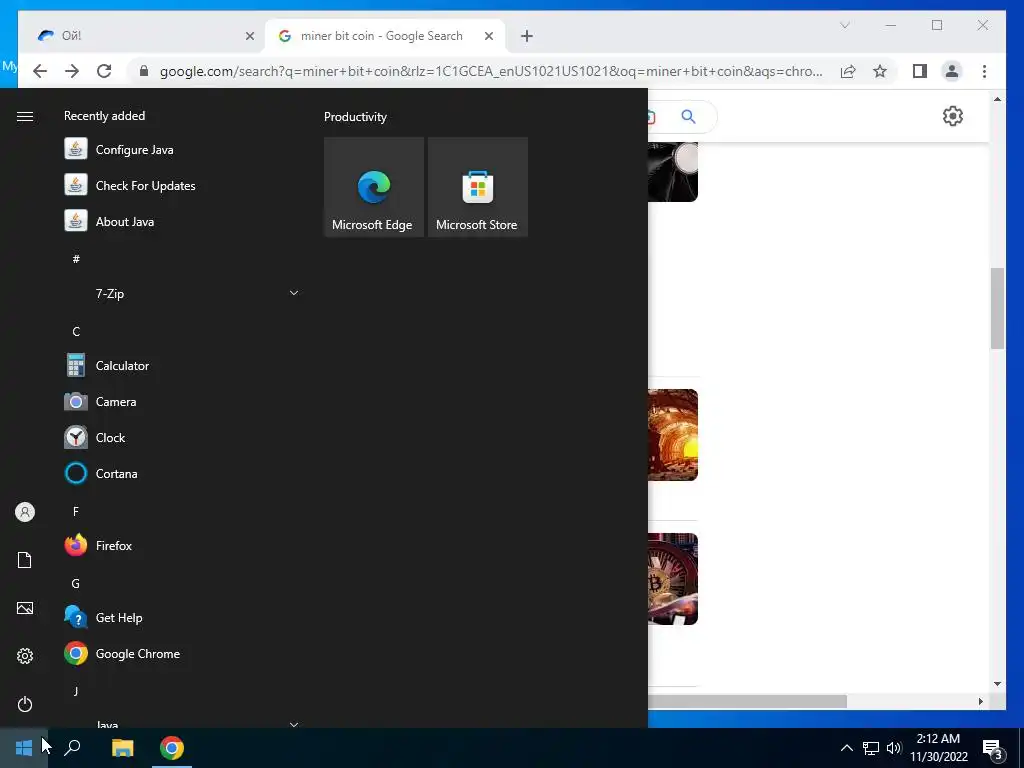Open the taskbar clock and date
1024x768 pixels.
pos(938,748)
